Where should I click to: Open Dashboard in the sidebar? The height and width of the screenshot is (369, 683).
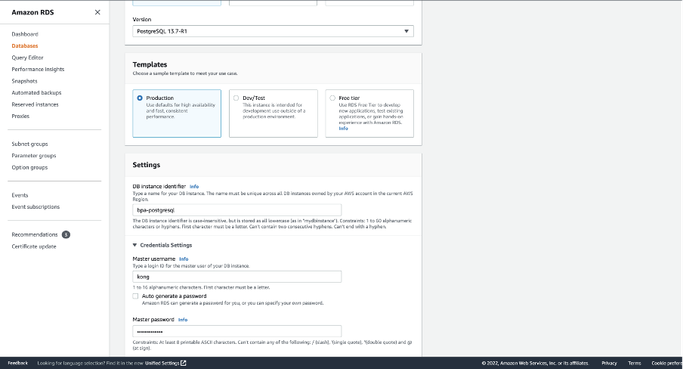[x=25, y=34]
